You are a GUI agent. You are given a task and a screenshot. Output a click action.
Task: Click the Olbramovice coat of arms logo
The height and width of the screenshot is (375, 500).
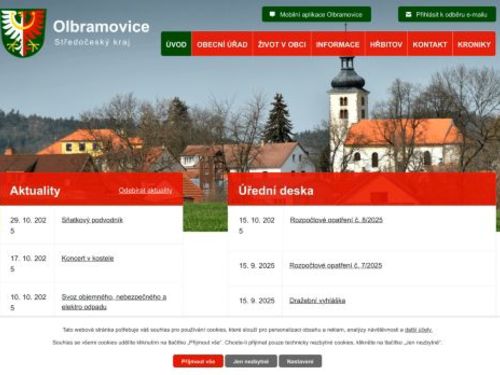[x=23, y=33]
